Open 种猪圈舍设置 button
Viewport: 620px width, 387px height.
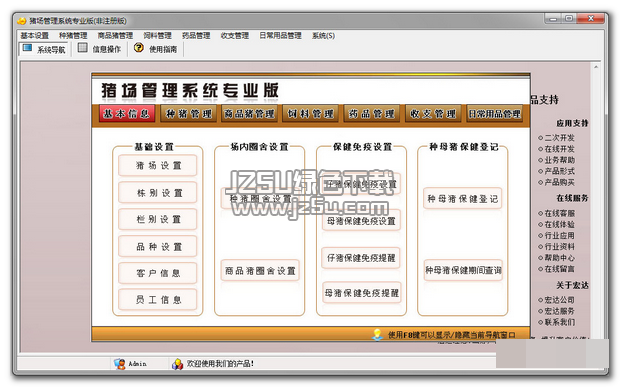[x=260, y=198]
